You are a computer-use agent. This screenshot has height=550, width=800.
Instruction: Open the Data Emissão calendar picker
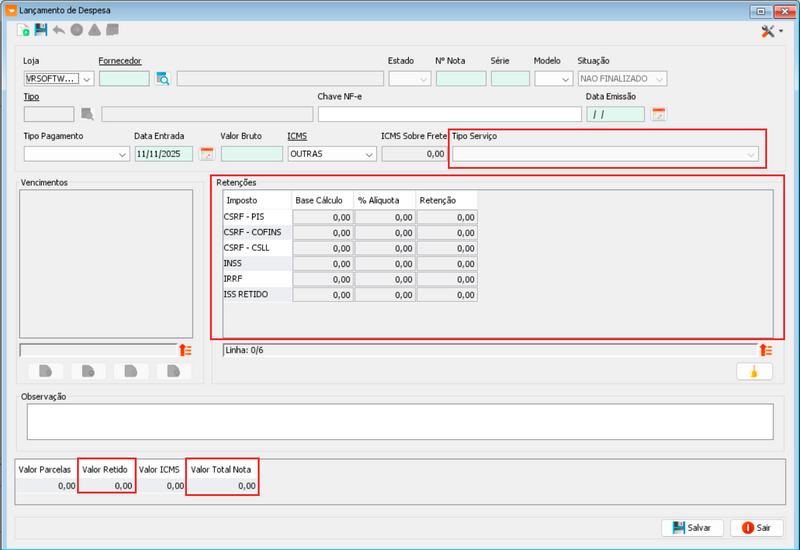click(x=658, y=114)
